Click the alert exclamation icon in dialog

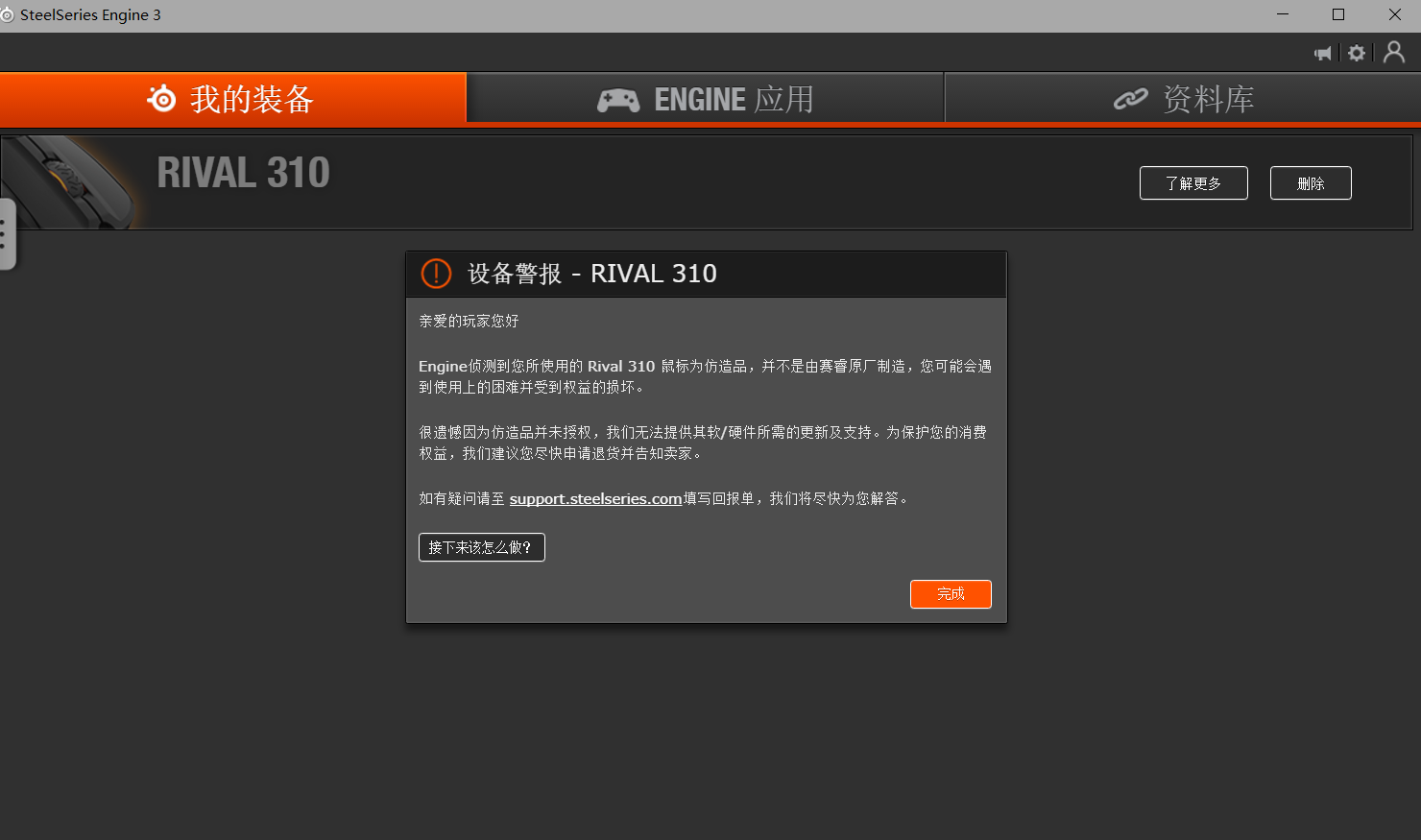coord(436,274)
